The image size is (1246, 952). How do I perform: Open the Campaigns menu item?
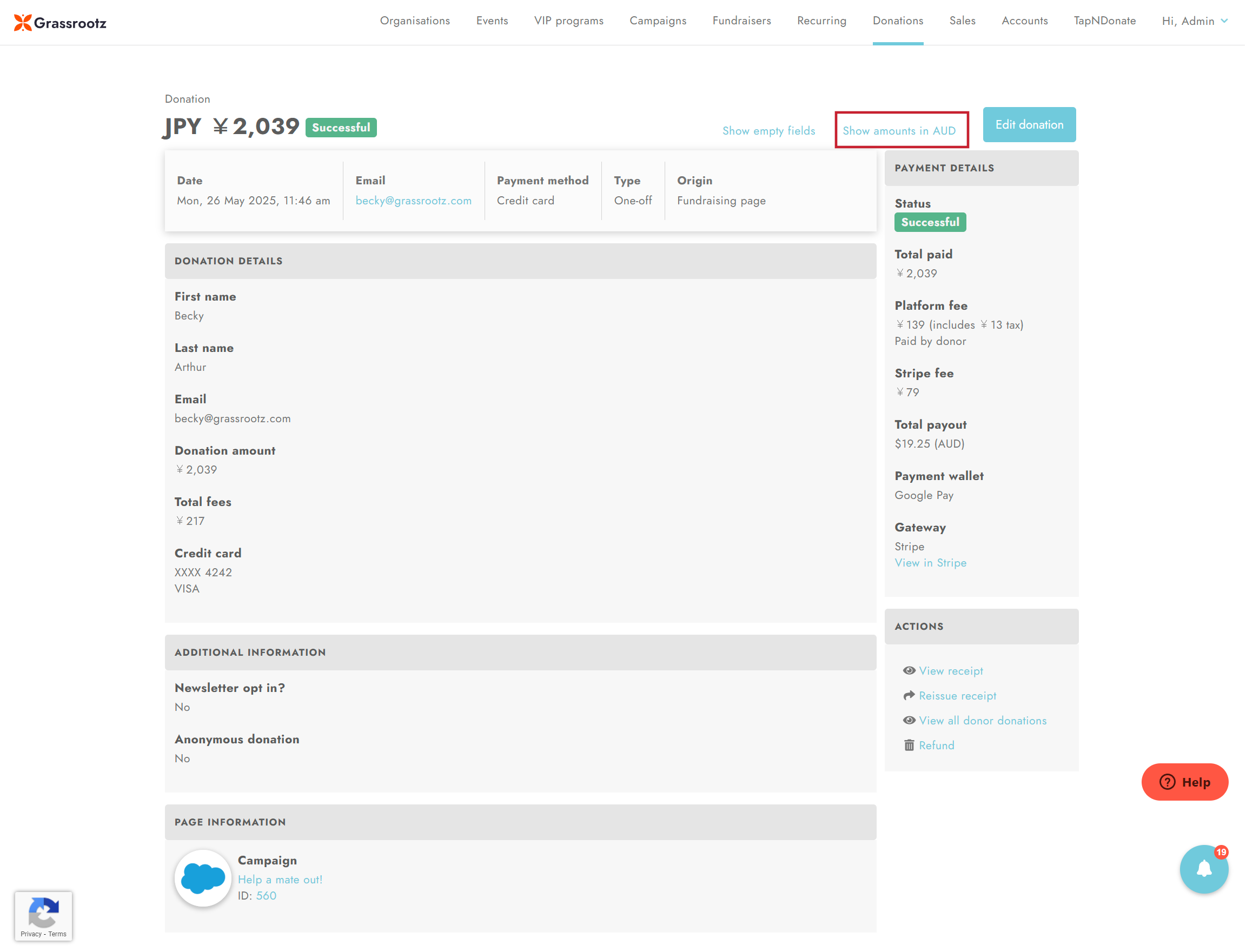tap(658, 21)
